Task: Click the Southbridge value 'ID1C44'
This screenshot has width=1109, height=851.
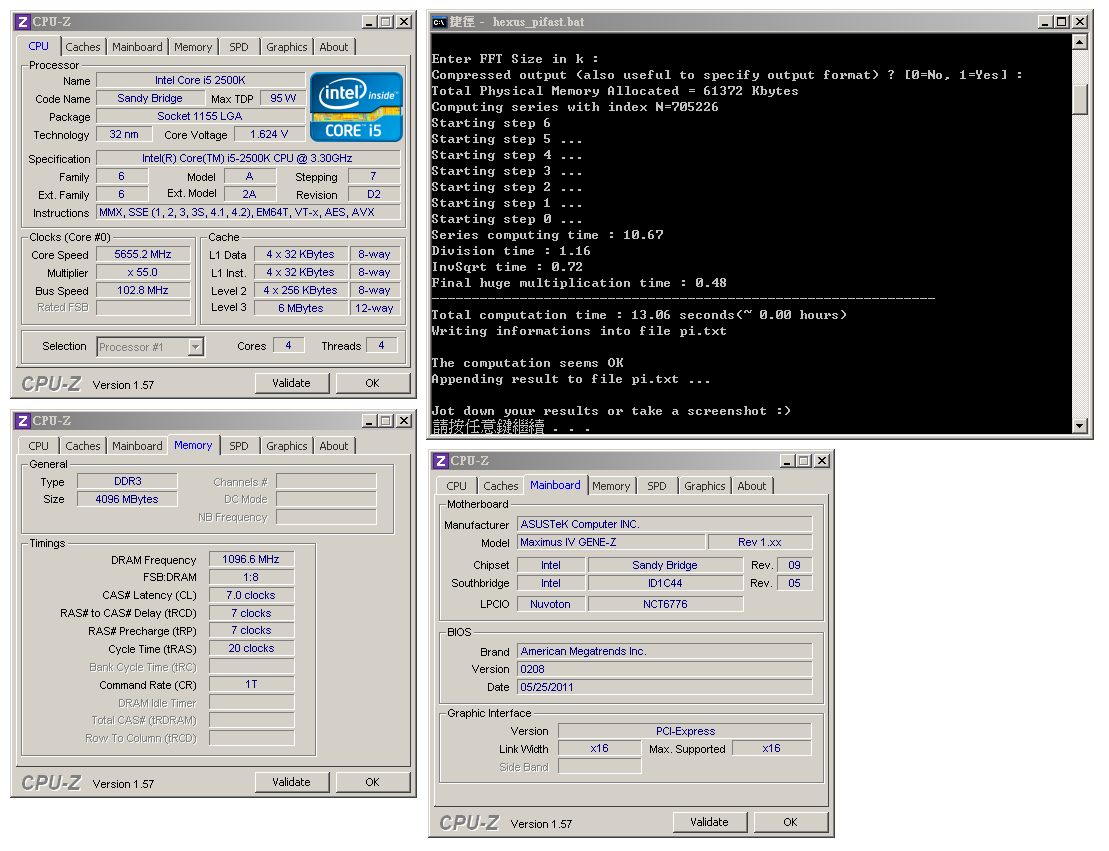Action: click(665, 584)
